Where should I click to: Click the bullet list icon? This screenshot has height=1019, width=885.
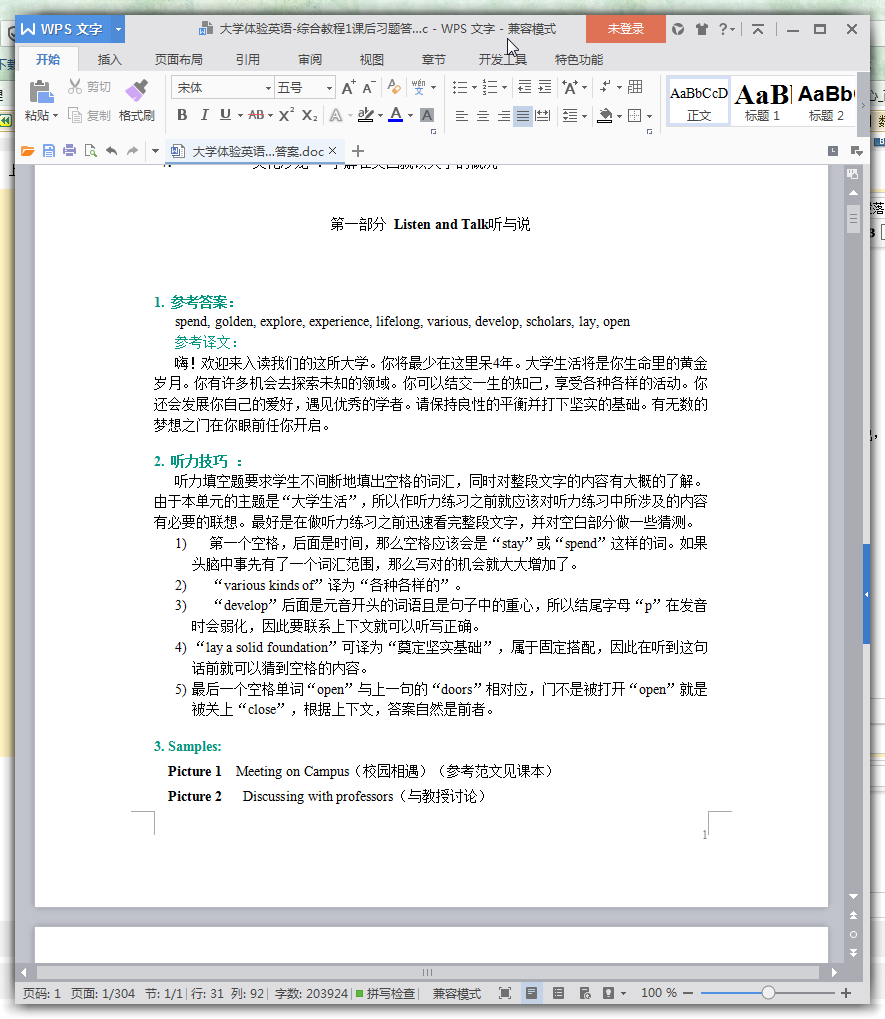tap(459, 87)
